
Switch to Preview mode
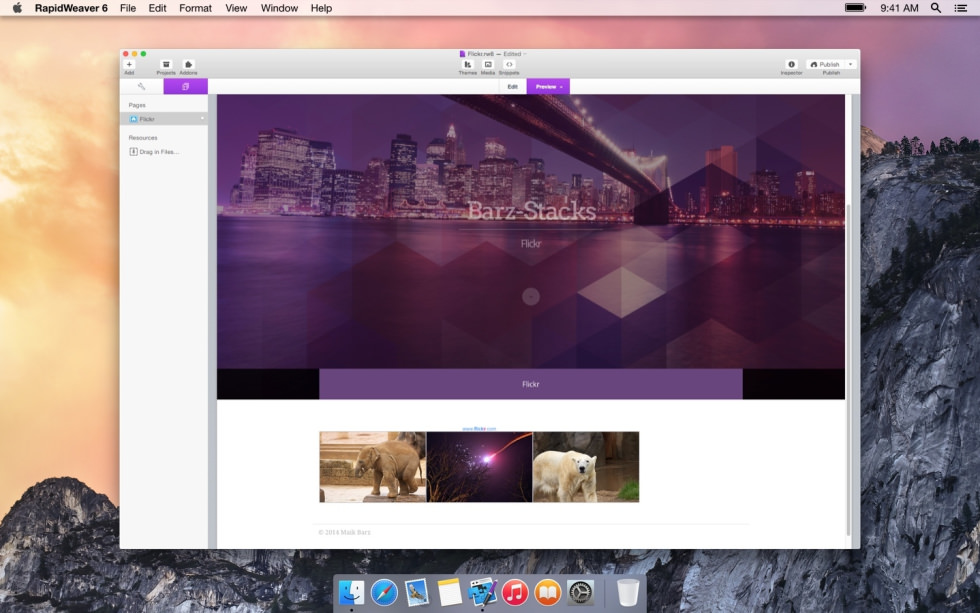548,87
